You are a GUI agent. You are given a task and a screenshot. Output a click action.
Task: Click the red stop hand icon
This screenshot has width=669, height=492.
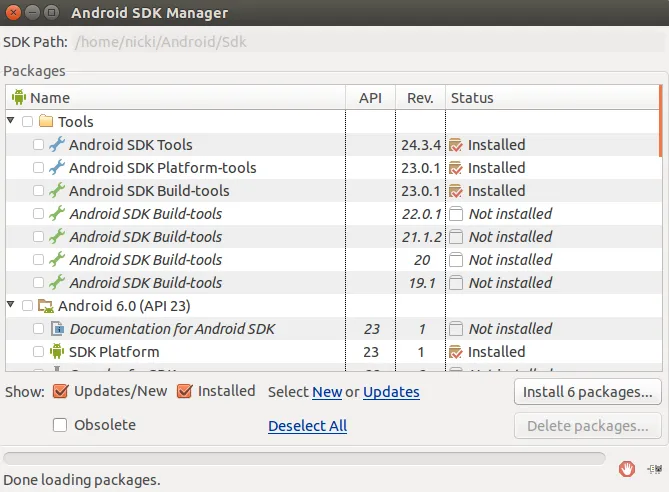pos(627,468)
